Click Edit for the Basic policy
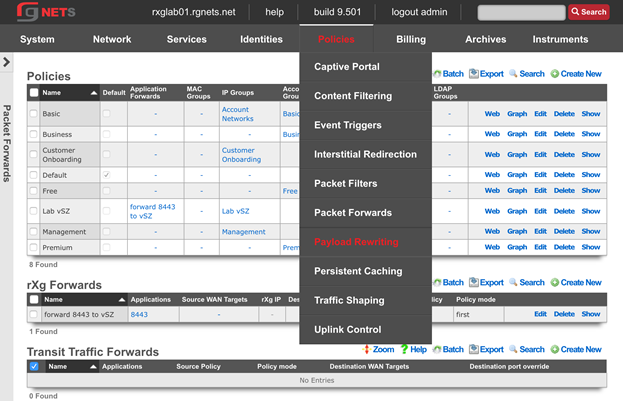623x401 pixels. coord(540,114)
